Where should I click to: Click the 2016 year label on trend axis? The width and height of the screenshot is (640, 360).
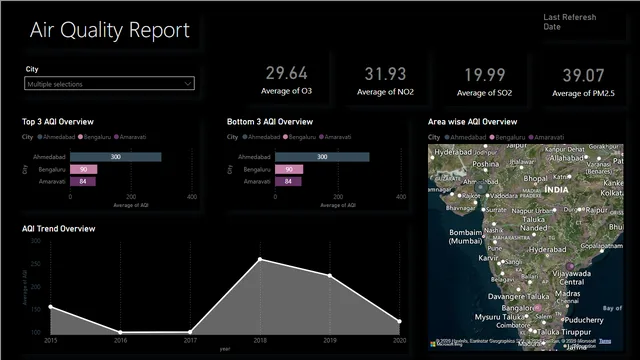coord(120,340)
